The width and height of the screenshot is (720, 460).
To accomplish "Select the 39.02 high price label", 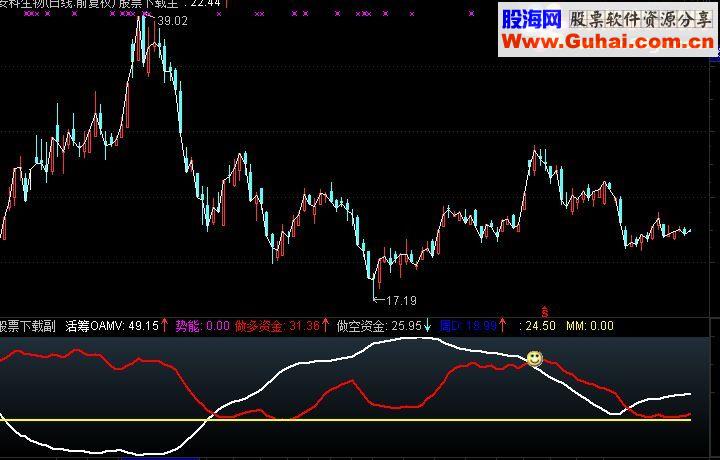I will click(x=172, y=21).
